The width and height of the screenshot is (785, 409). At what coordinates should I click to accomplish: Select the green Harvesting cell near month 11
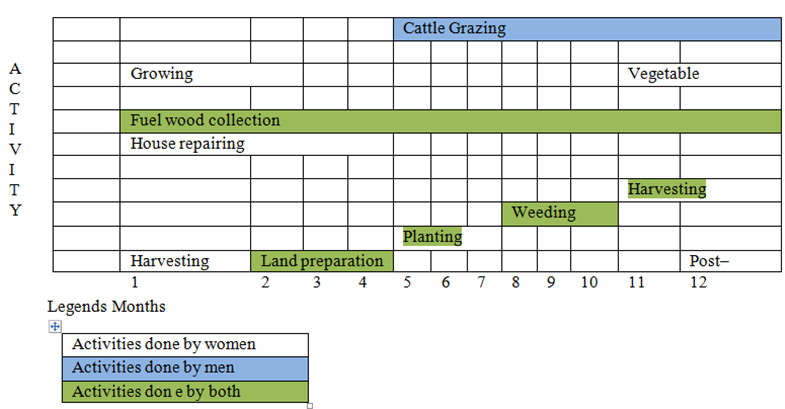point(666,189)
